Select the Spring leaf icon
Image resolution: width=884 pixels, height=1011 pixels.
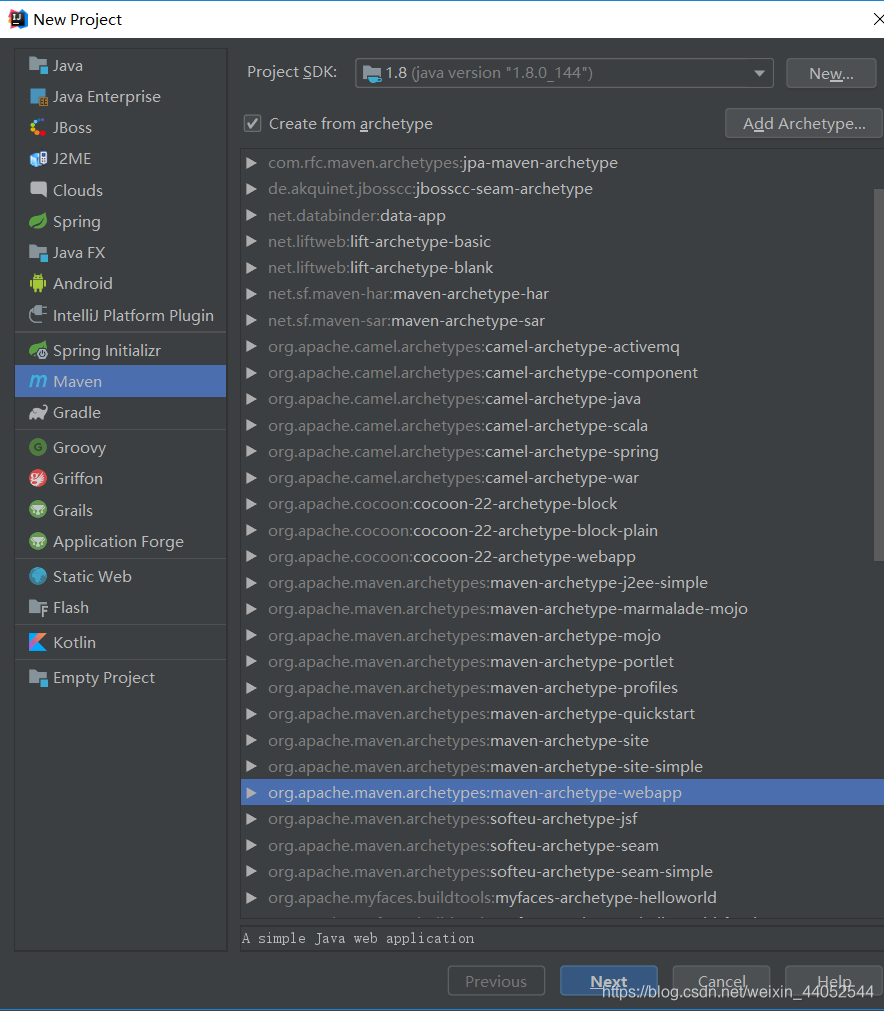[38, 221]
